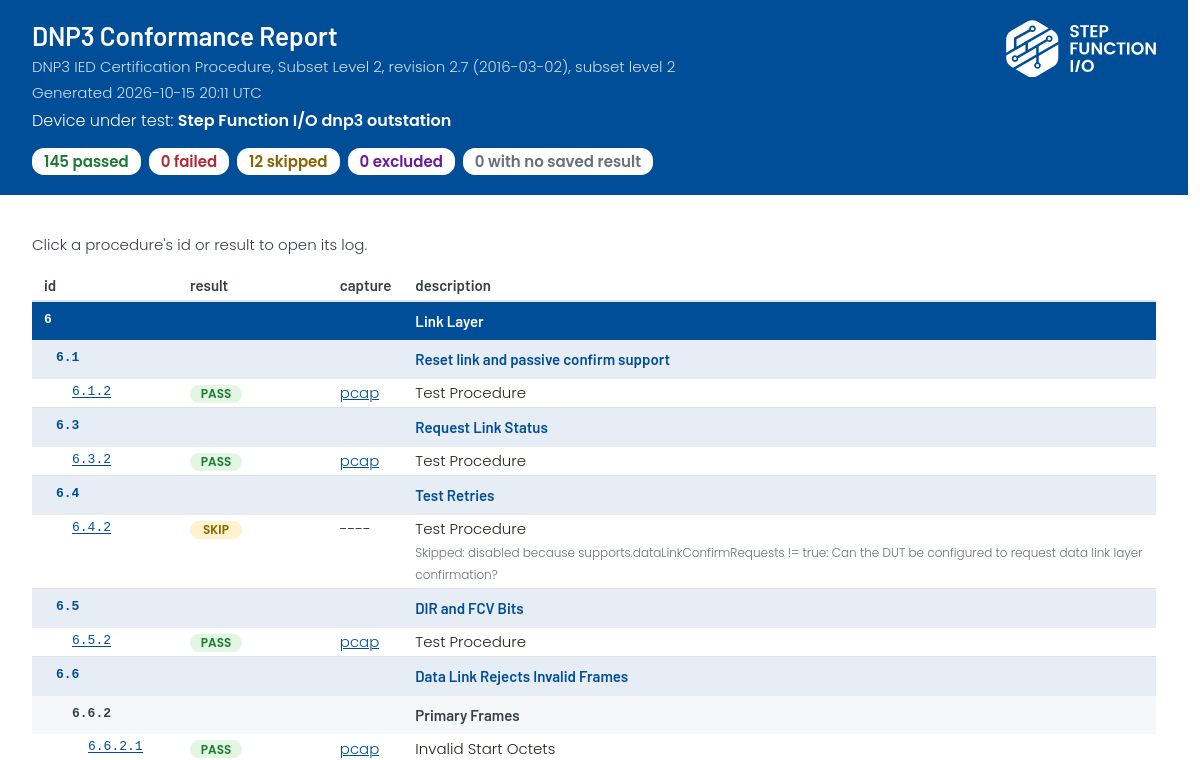This screenshot has width=1200, height=760.
Task: Click the 'Test Retries' heading
Action: (454, 496)
